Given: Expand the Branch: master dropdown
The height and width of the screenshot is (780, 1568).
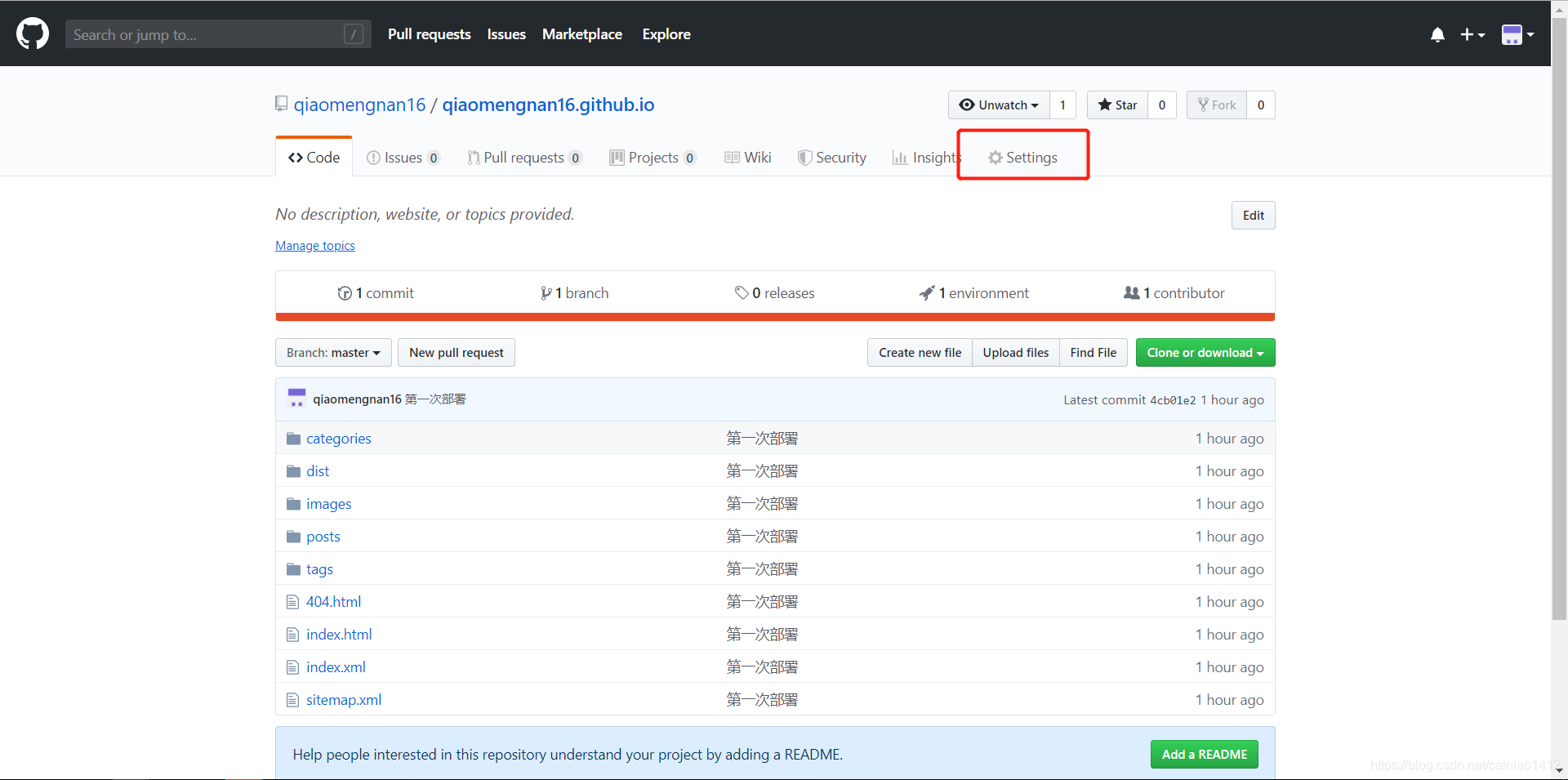Looking at the screenshot, I should [333, 353].
